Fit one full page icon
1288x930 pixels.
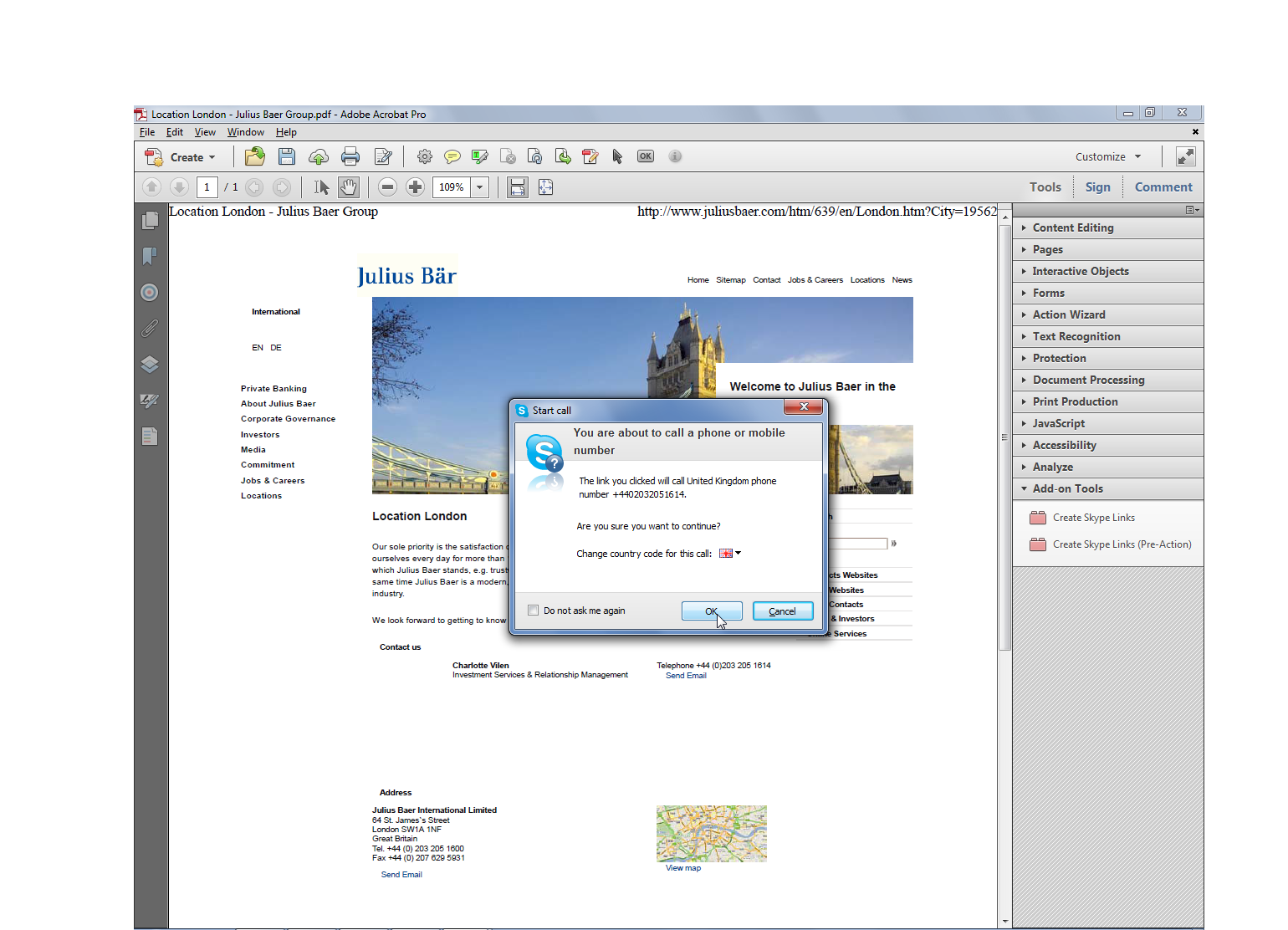click(545, 187)
